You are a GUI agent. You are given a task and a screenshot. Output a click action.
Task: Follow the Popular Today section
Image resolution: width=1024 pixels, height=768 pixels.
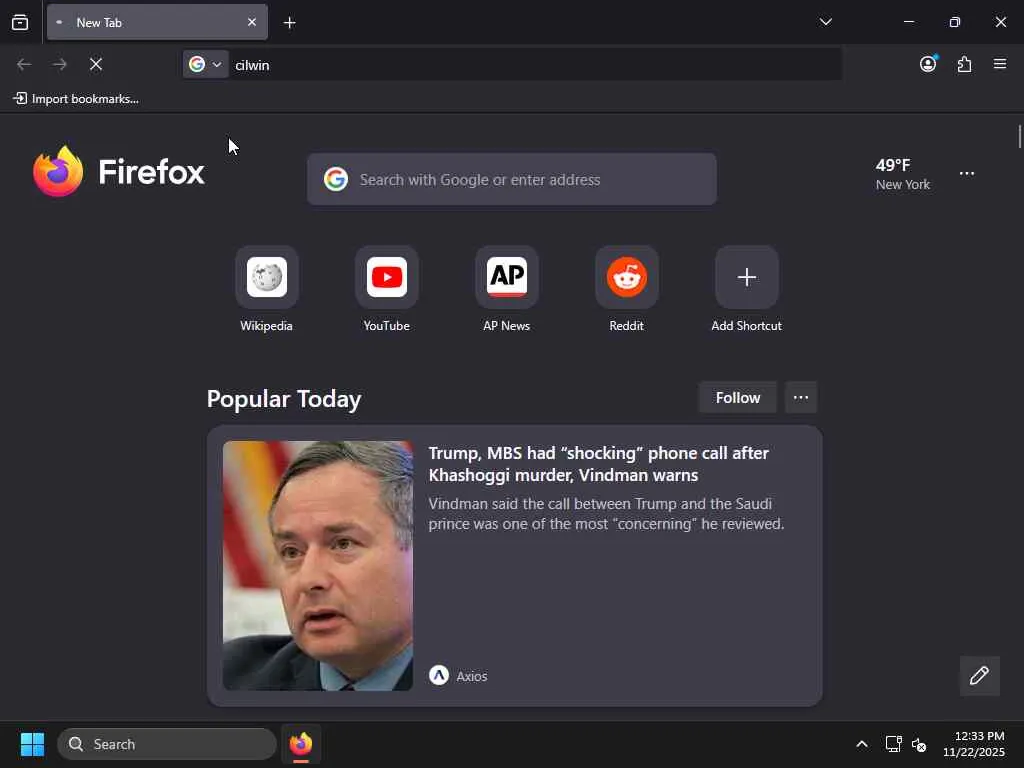coord(738,398)
